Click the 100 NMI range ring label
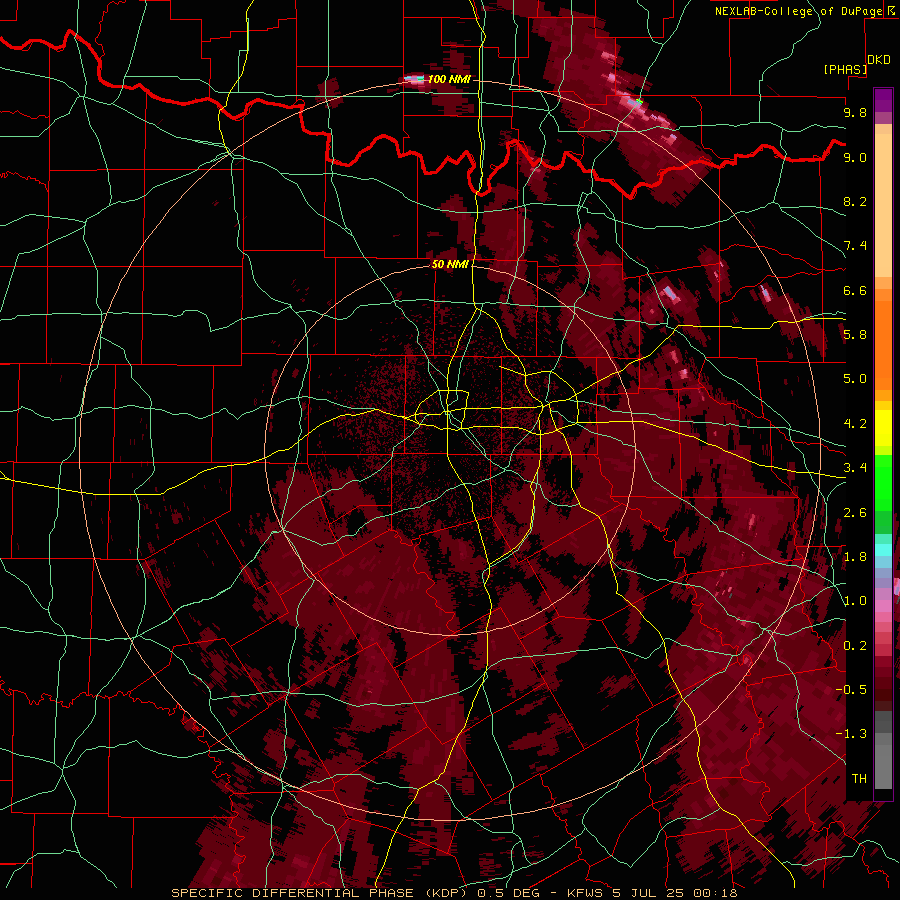This screenshot has height=900, width=900. point(449,79)
